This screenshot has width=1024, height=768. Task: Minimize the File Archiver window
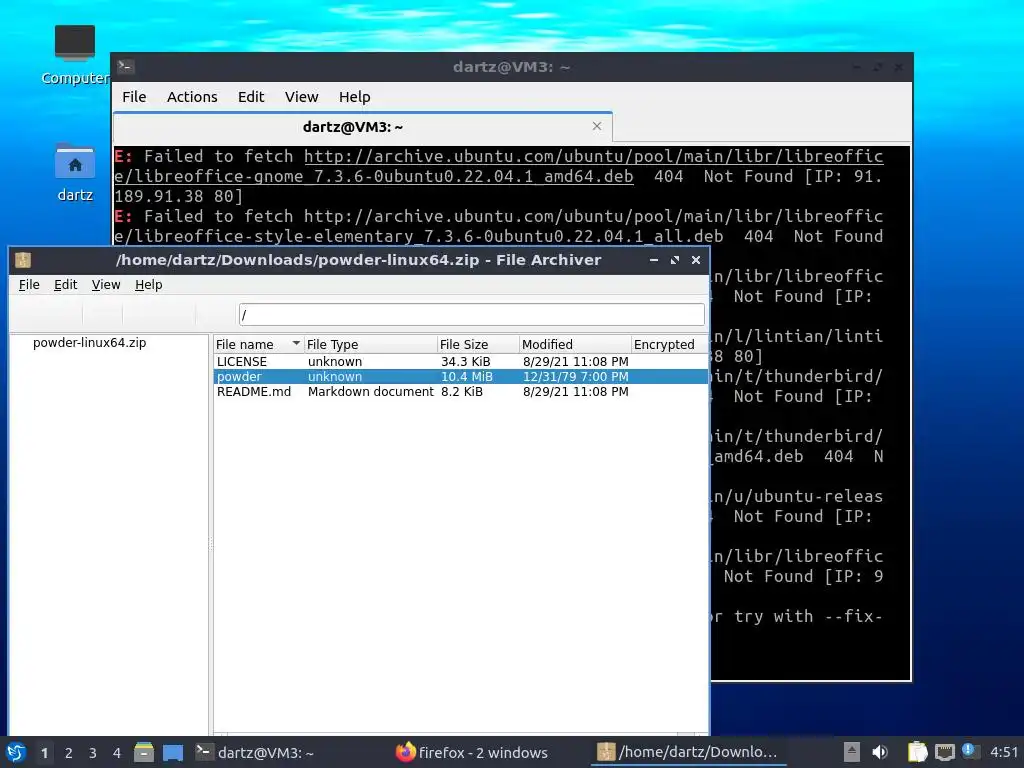tap(654, 260)
